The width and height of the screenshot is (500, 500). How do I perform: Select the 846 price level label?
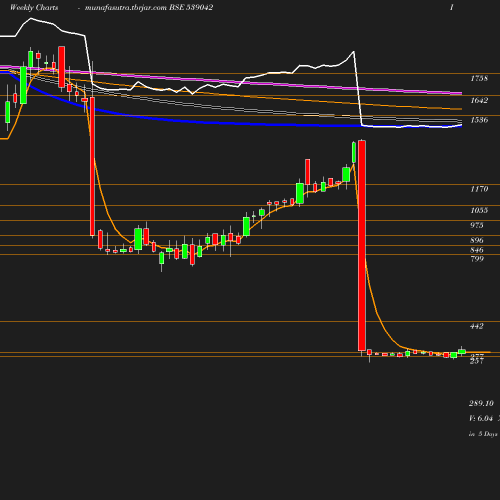(477, 250)
